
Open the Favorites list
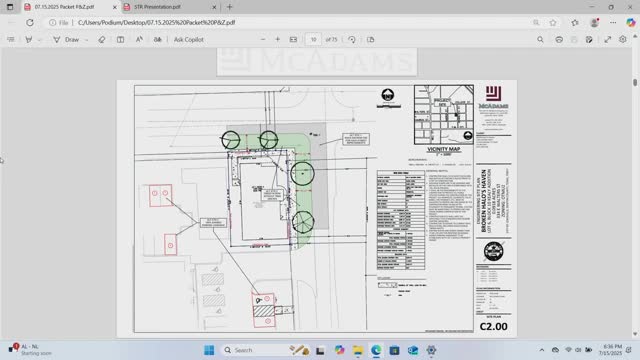click(x=575, y=22)
